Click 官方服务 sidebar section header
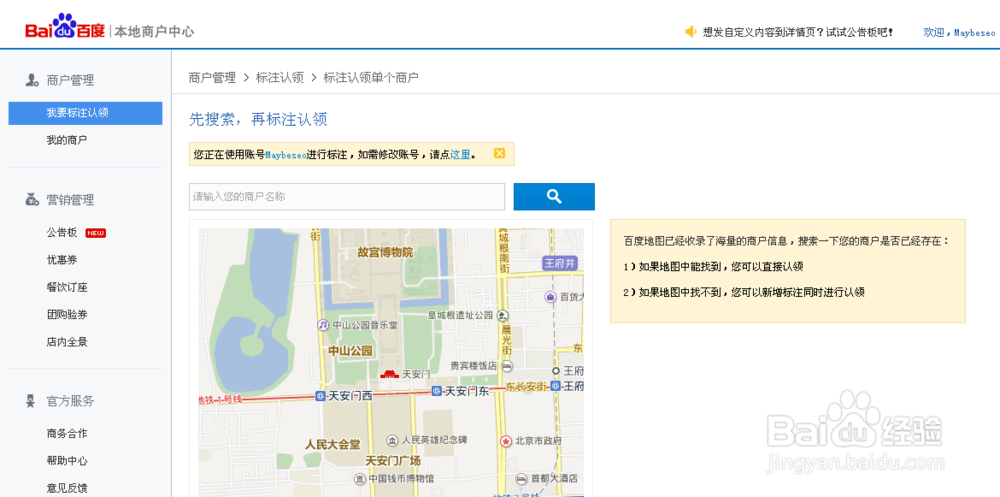This screenshot has height=497, width=1000. point(70,401)
